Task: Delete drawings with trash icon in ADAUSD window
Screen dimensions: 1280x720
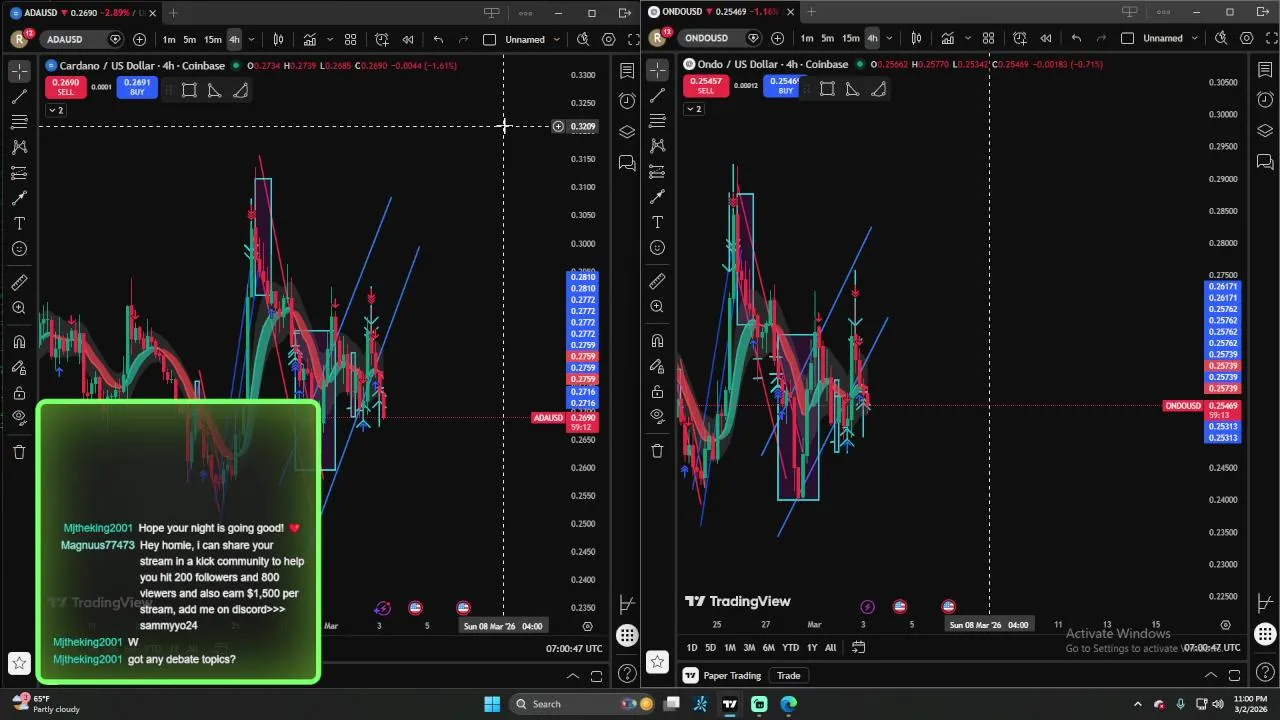Action: click(19, 452)
